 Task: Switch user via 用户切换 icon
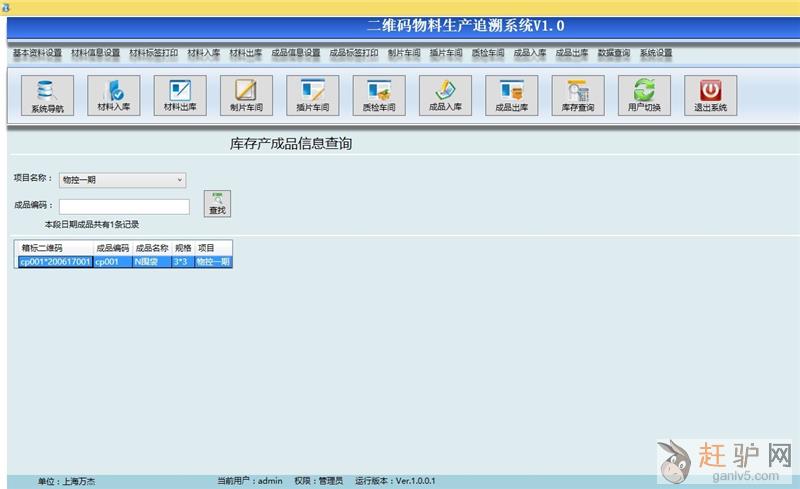point(644,96)
